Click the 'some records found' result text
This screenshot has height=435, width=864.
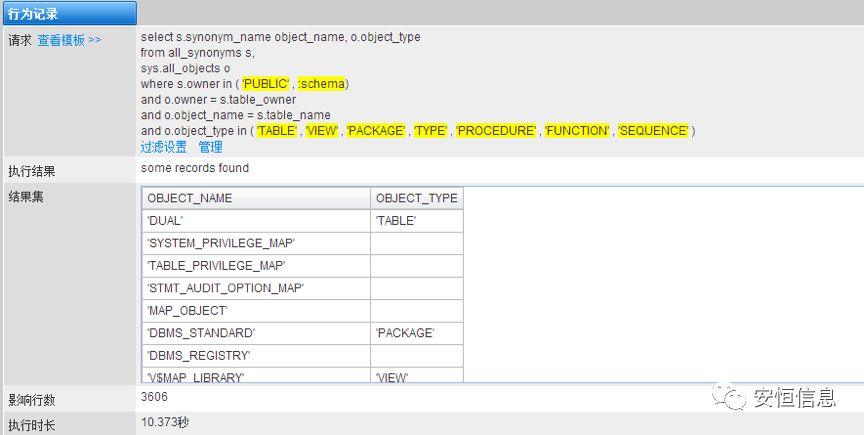click(195, 168)
